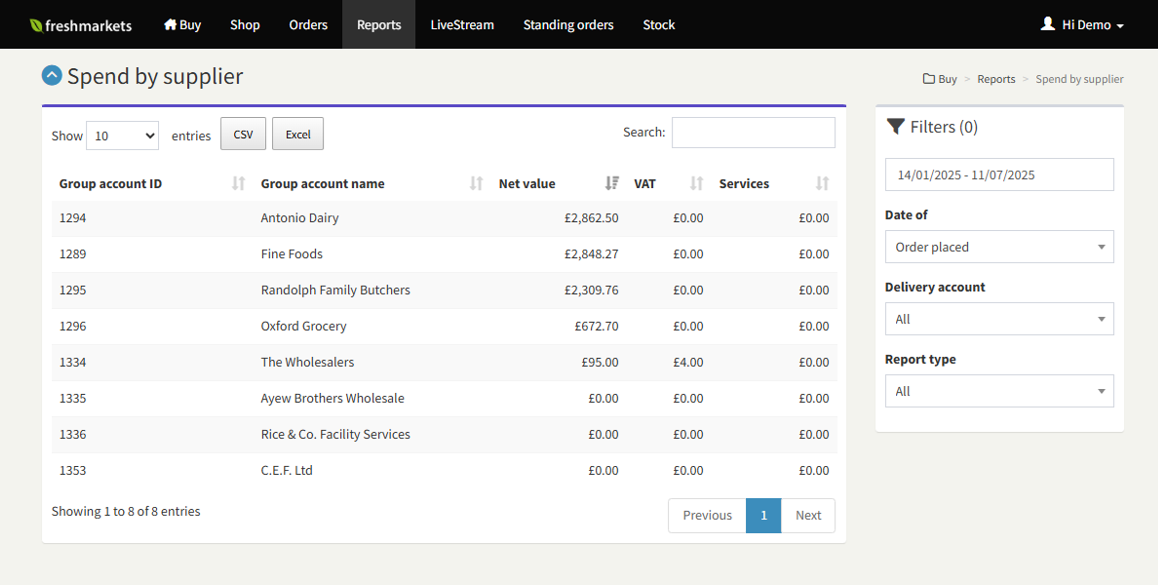The height and width of the screenshot is (585, 1158).
Task: Focus the Search input field
Action: point(753,133)
